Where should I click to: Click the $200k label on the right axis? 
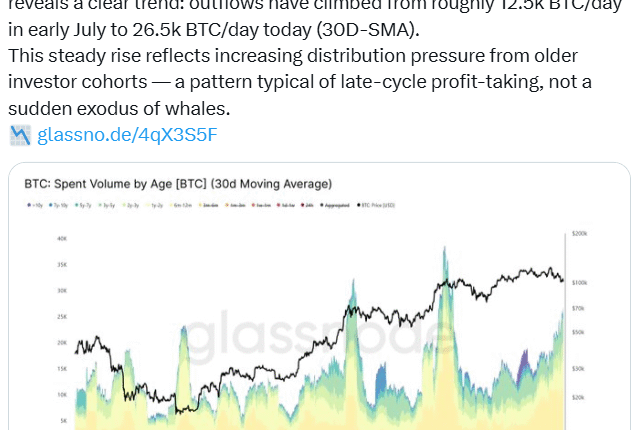(x=579, y=232)
